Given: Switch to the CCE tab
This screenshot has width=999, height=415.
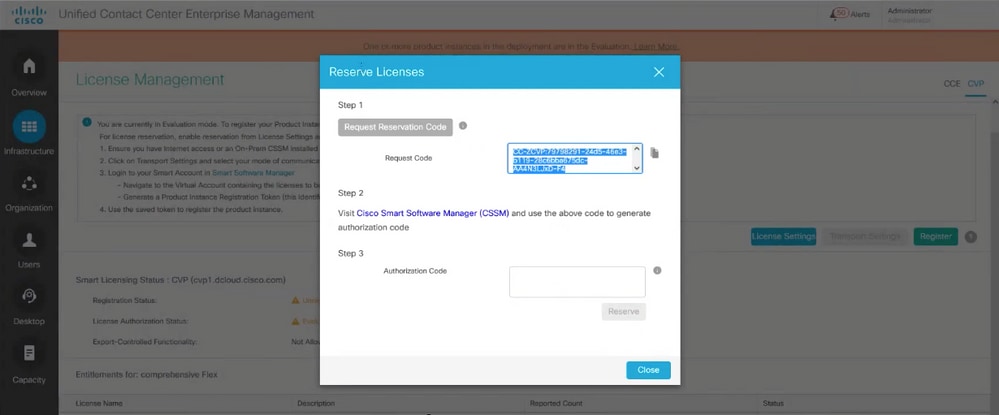Looking at the screenshot, I should coord(952,84).
